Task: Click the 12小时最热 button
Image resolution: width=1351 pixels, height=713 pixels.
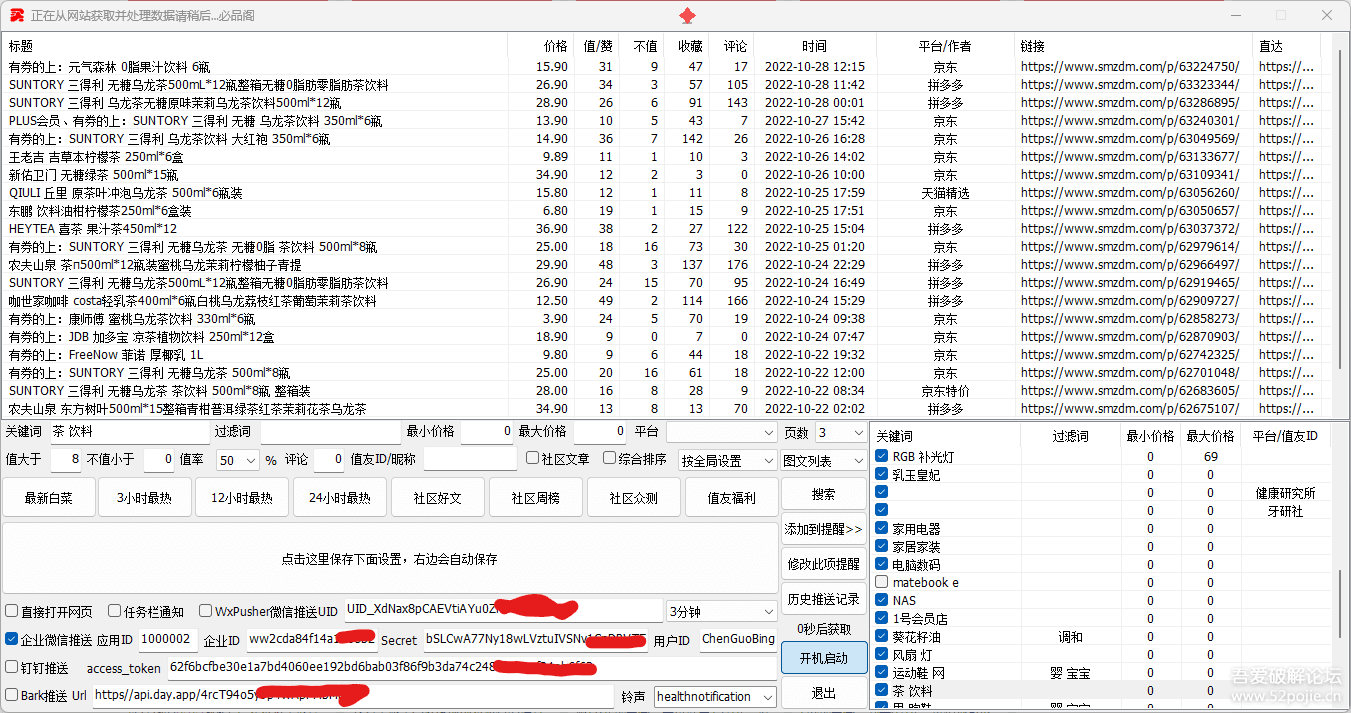Action: (x=240, y=497)
